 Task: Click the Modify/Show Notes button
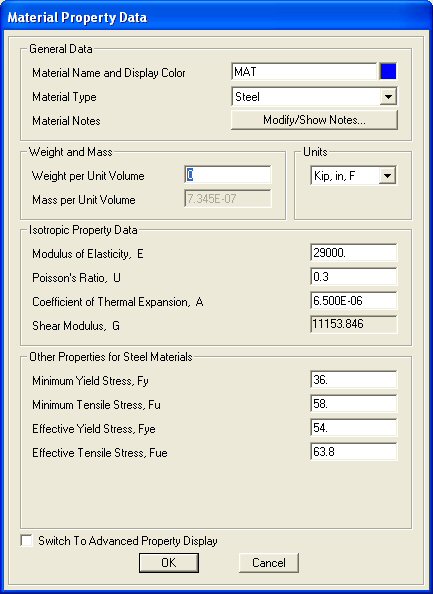pyautogui.click(x=314, y=120)
